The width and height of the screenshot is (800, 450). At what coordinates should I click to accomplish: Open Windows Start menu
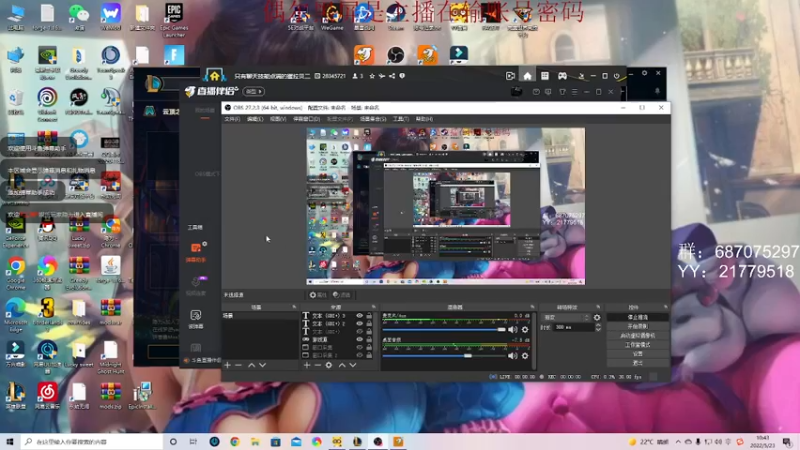10,441
